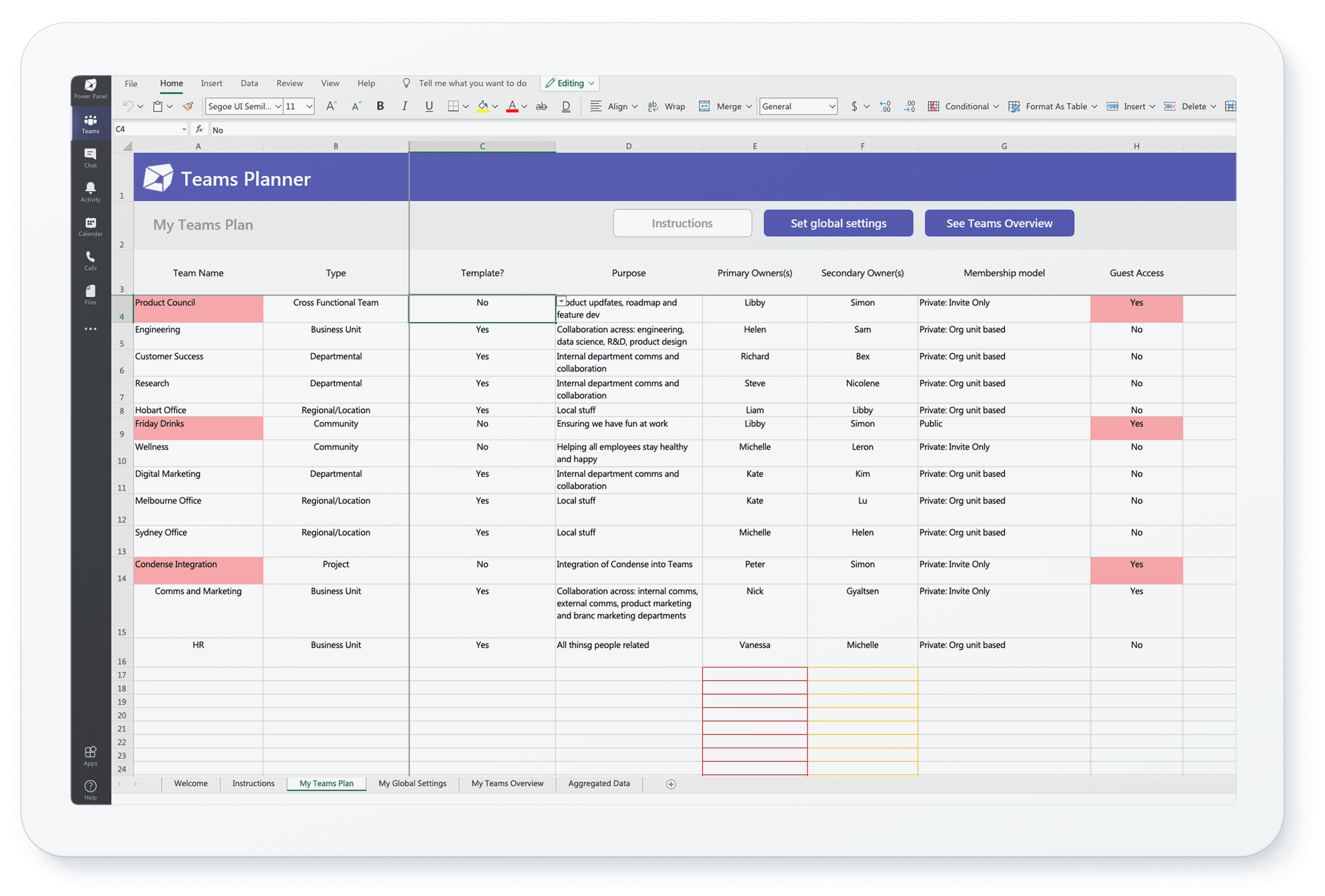Open the Help icon in sidebar
Viewport: 1325px width, 896px height.
[90, 790]
